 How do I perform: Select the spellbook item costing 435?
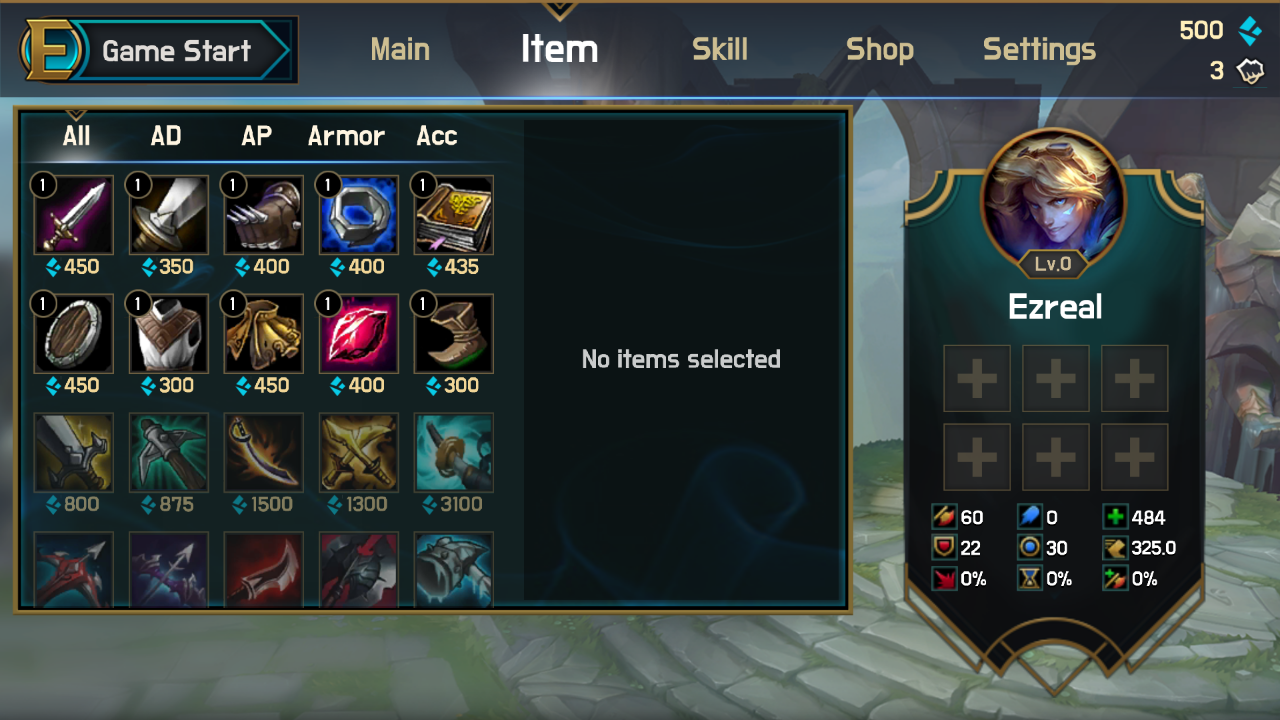454,215
